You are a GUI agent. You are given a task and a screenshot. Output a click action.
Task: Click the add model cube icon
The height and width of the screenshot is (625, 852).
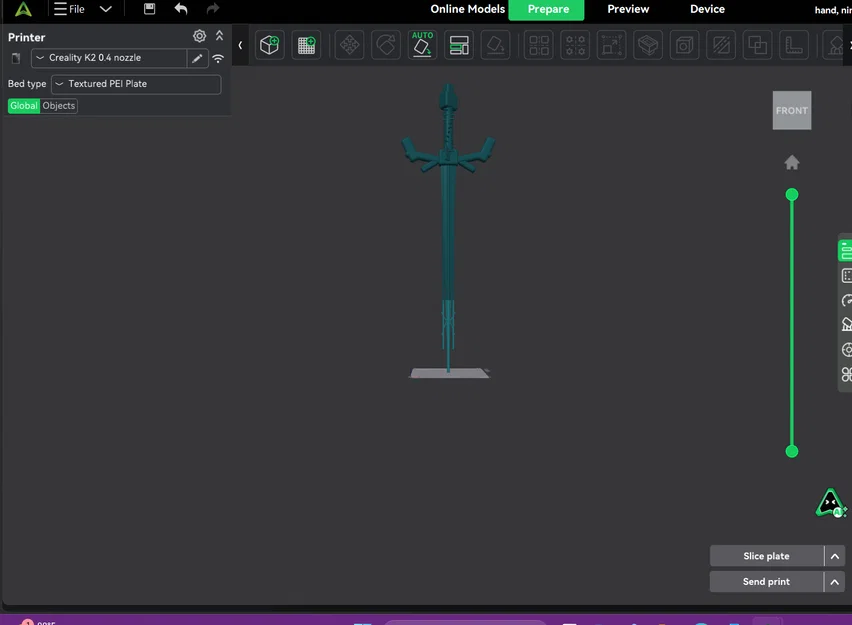pos(269,45)
